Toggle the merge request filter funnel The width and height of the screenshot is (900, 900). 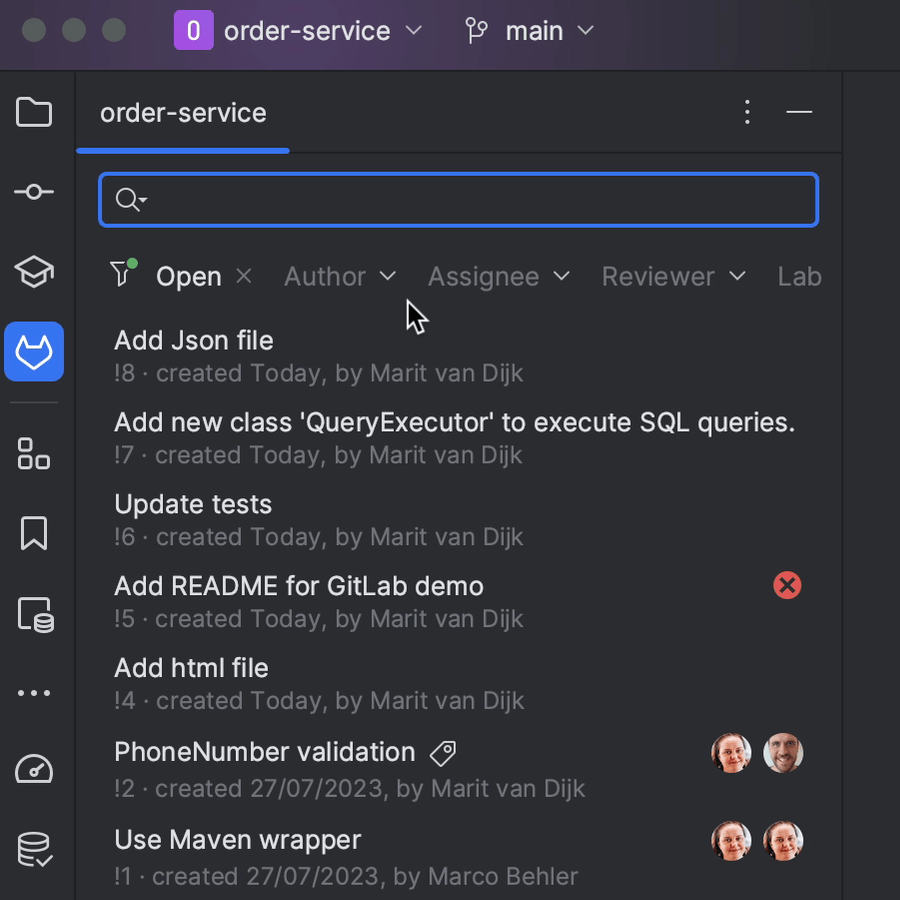pyautogui.click(x=121, y=275)
